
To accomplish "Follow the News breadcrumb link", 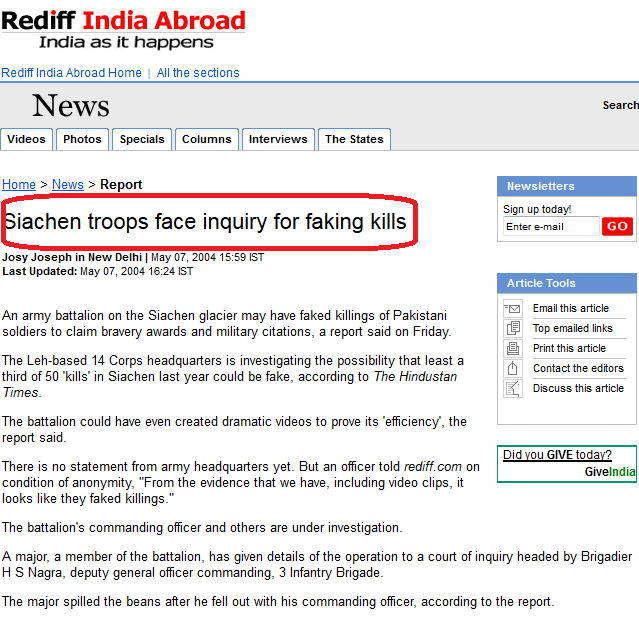I will 68,185.
